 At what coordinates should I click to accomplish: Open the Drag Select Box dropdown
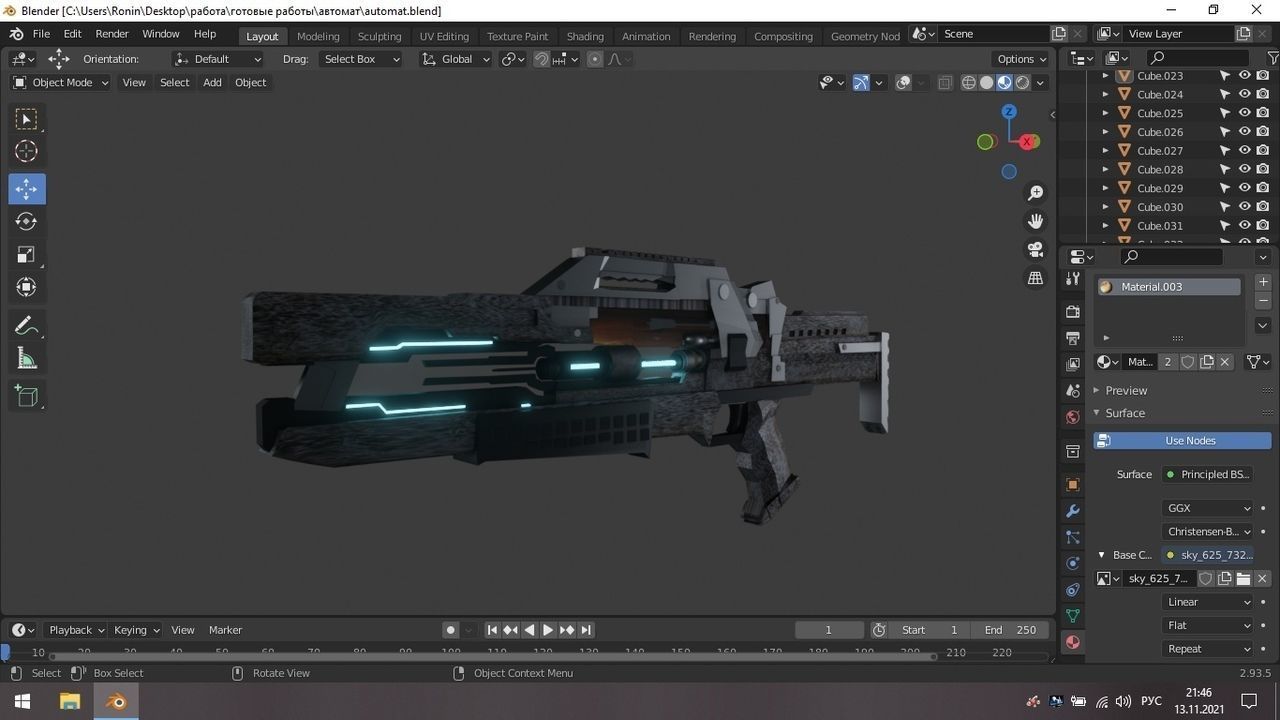tap(360, 59)
